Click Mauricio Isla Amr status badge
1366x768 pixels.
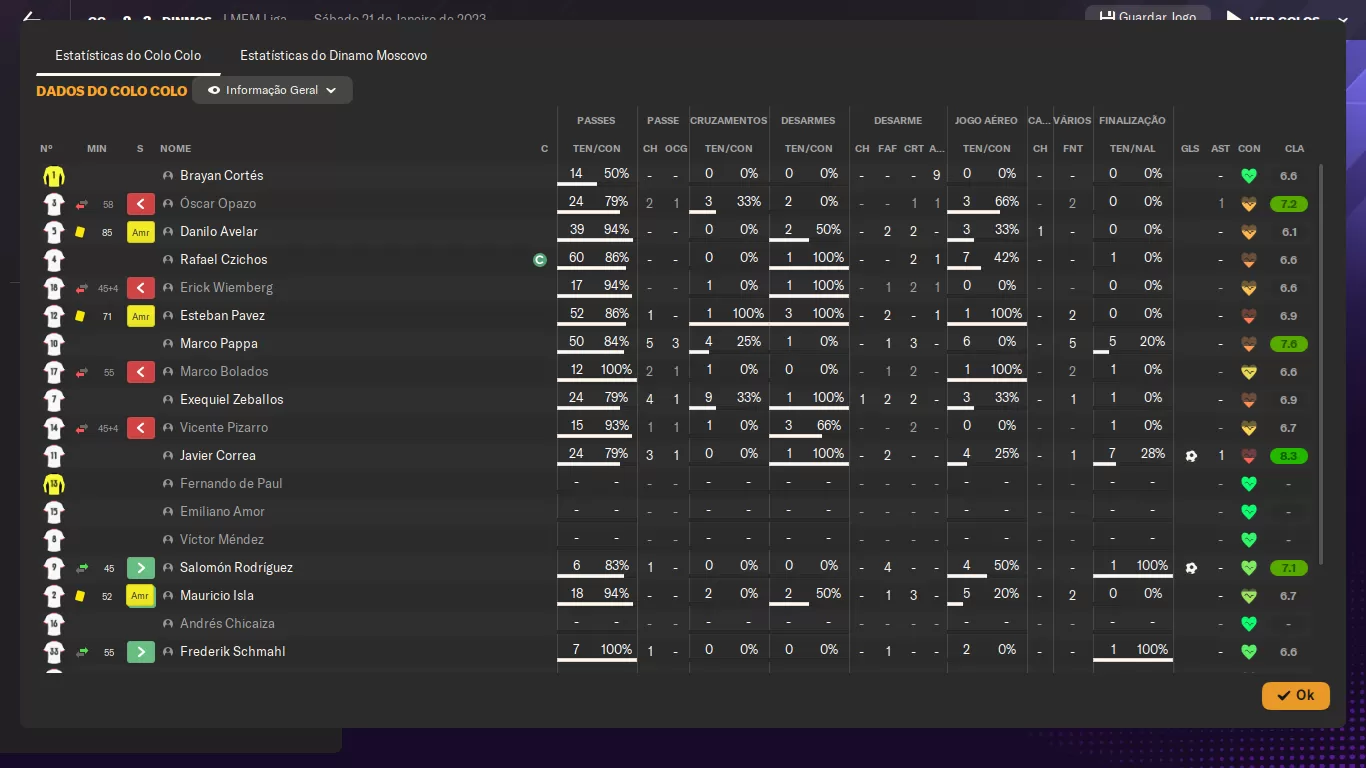[x=140, y=596]
